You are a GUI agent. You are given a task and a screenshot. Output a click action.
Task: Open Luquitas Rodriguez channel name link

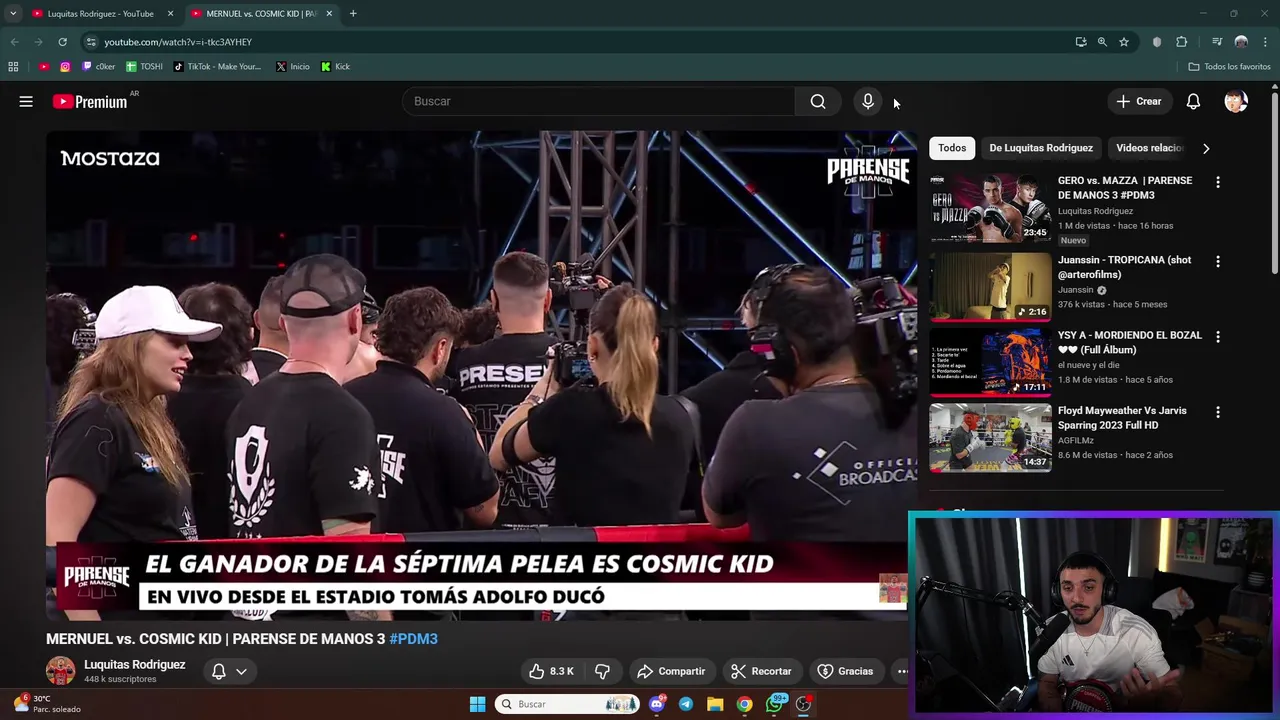click(134, 664)
